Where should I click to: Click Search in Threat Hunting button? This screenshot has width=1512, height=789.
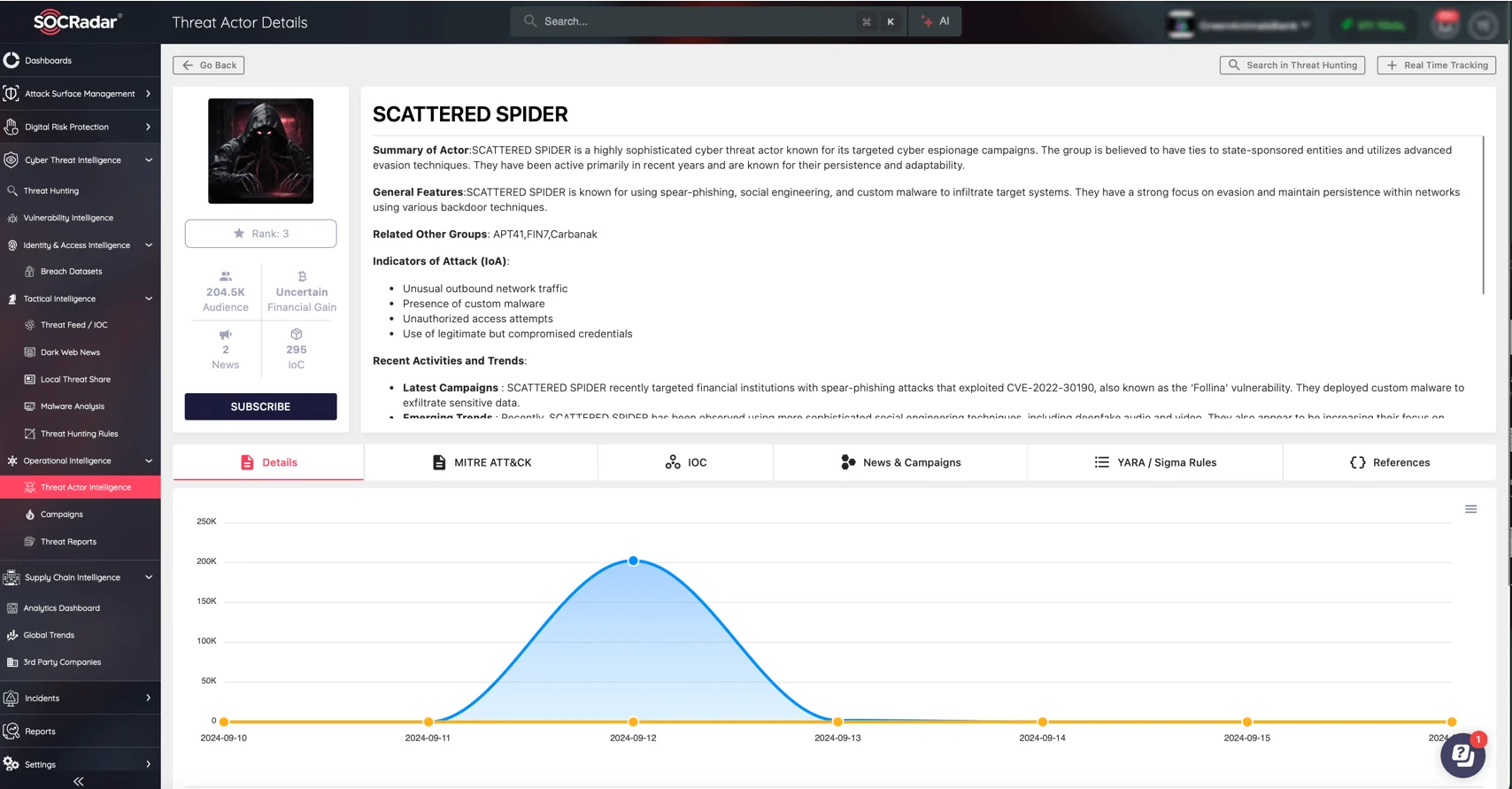1292,66
